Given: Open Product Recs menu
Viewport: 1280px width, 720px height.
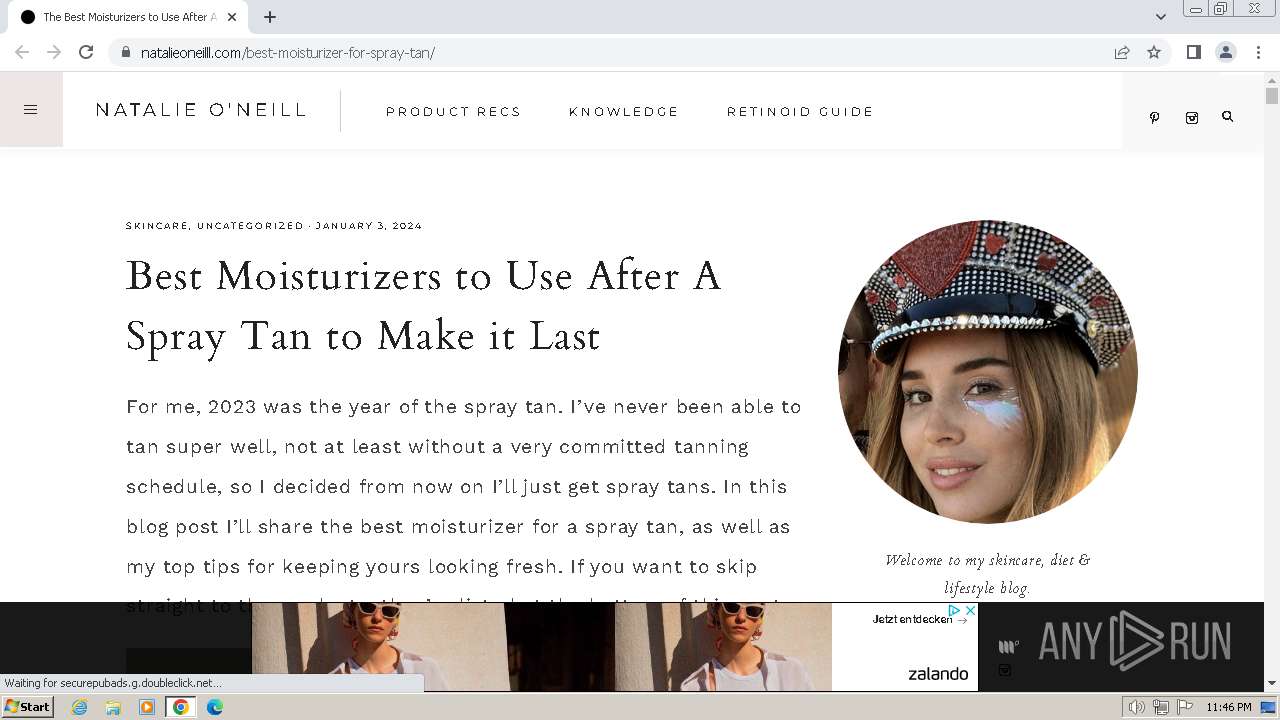Looking at the screenshot, I should point(453,111).
